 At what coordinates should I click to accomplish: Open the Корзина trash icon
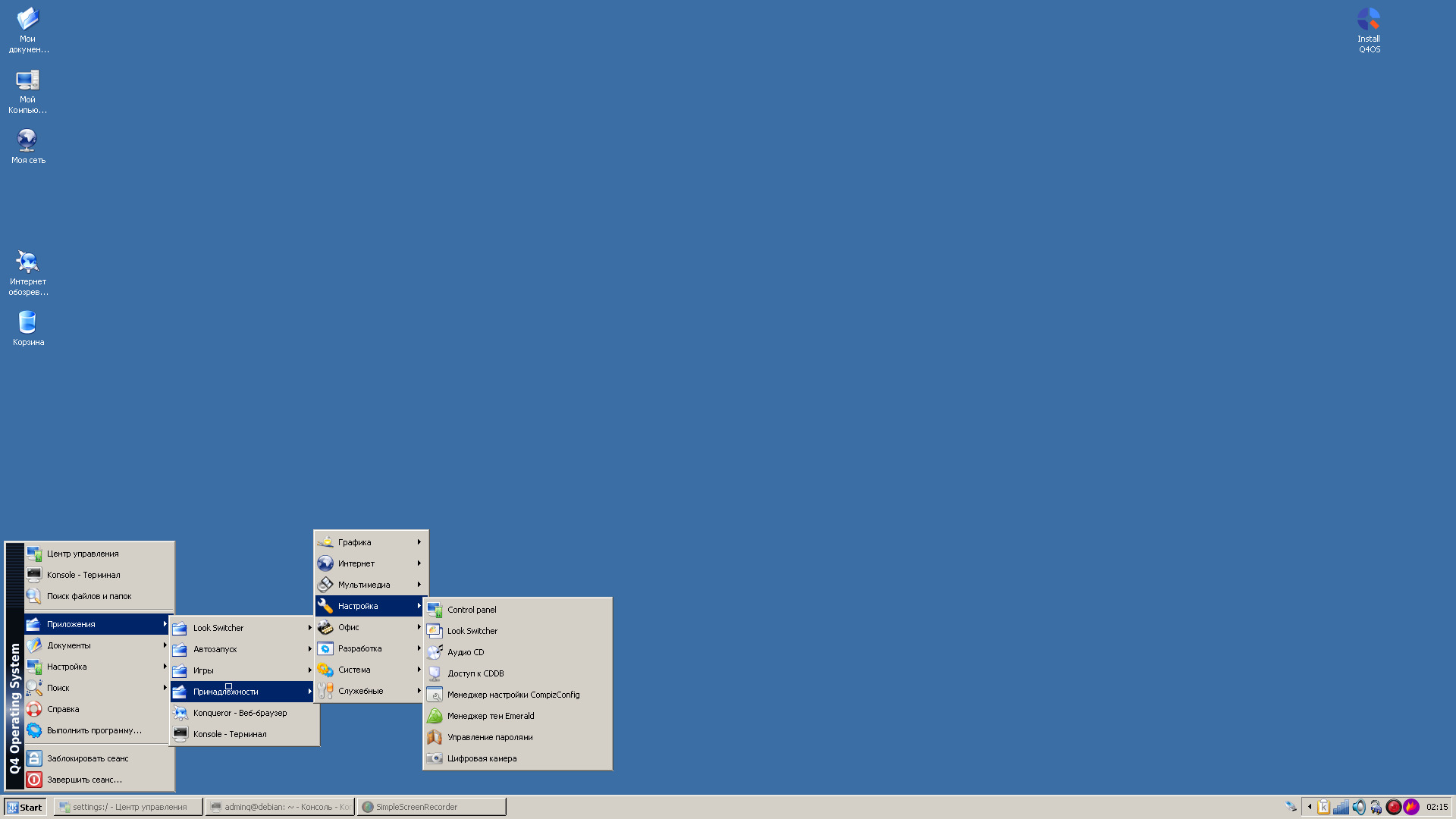[x=28, y=328]
